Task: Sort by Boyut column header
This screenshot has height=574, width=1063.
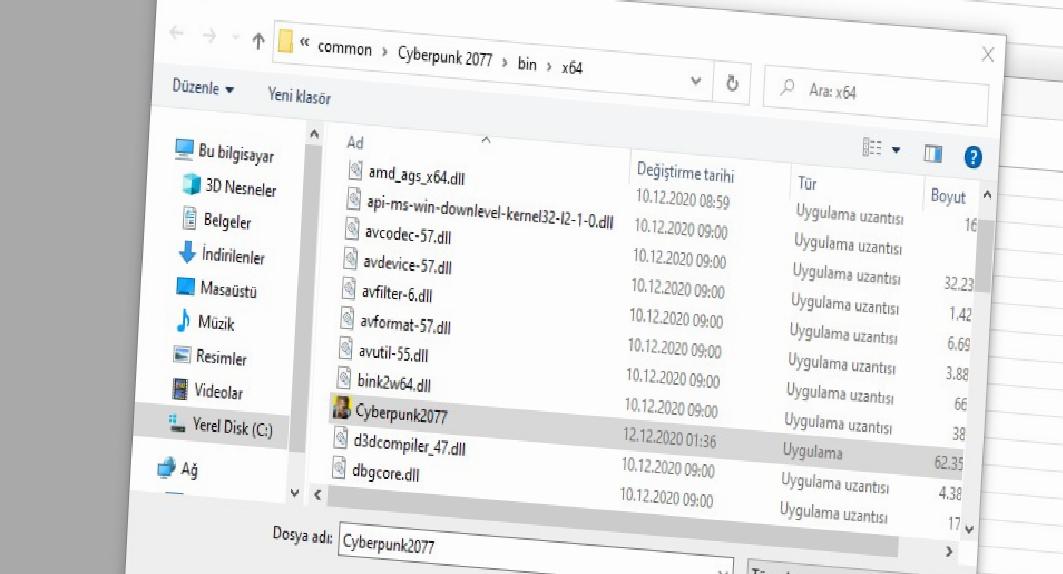Action: [948, 196]
